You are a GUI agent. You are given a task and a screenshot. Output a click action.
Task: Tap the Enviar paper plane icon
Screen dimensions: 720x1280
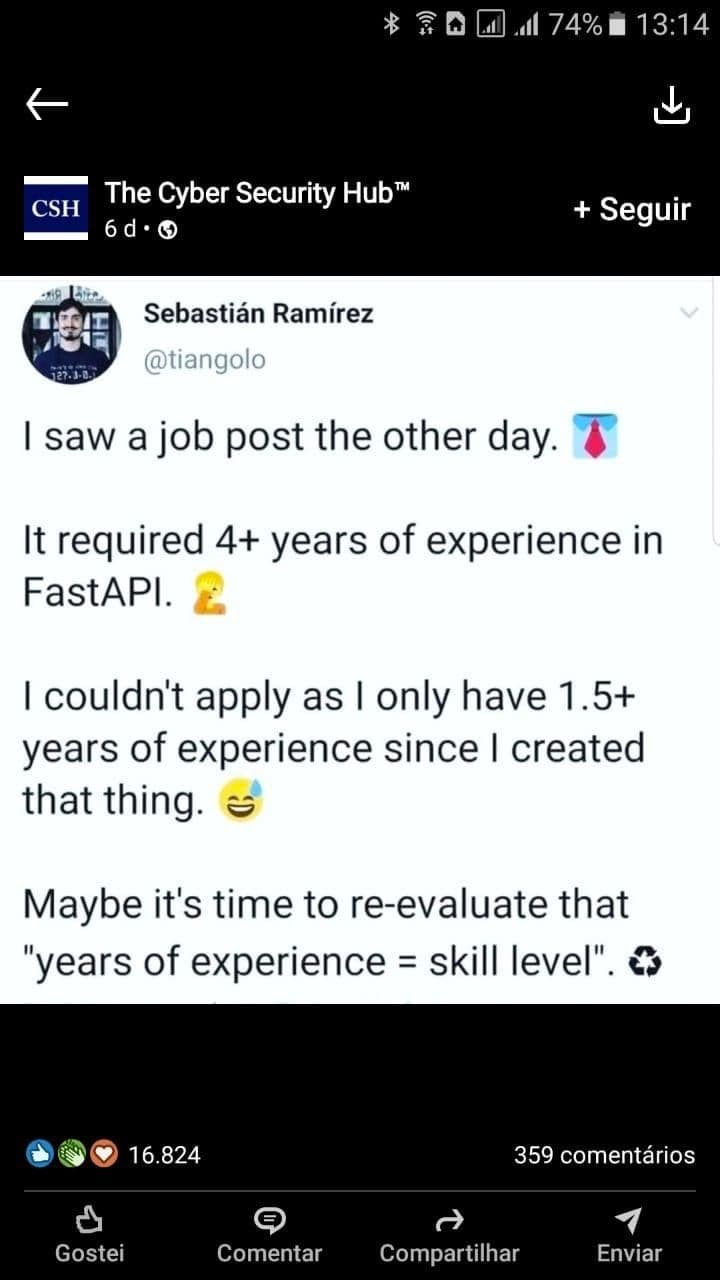tap(629, 1219)
